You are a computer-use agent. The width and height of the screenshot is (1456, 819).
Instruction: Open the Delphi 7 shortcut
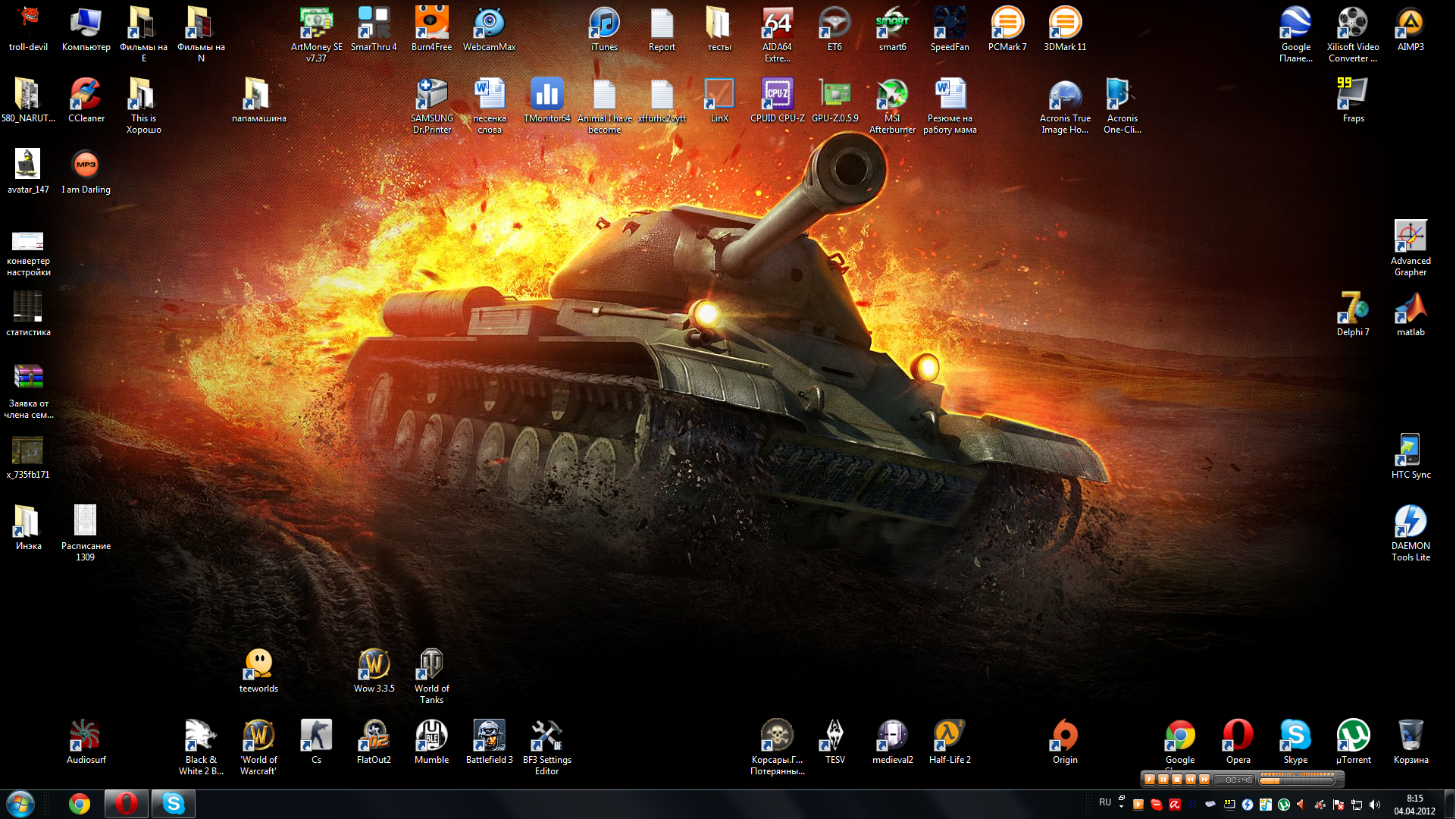(x=1353, y=315)
